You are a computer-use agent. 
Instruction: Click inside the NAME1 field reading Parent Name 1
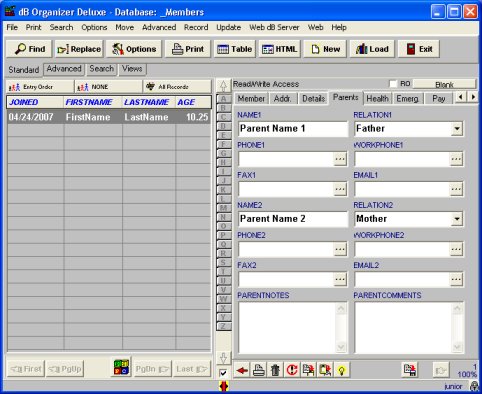[293, 129]
